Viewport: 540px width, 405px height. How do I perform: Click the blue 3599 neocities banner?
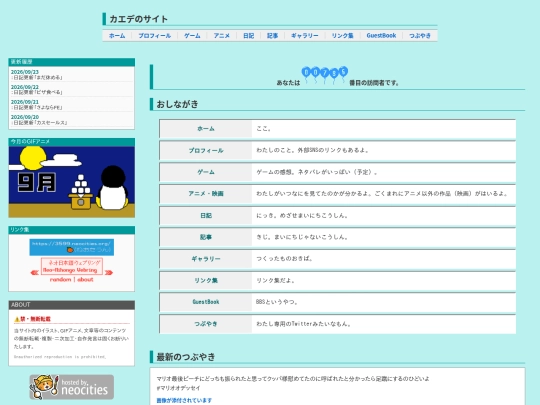72,247
